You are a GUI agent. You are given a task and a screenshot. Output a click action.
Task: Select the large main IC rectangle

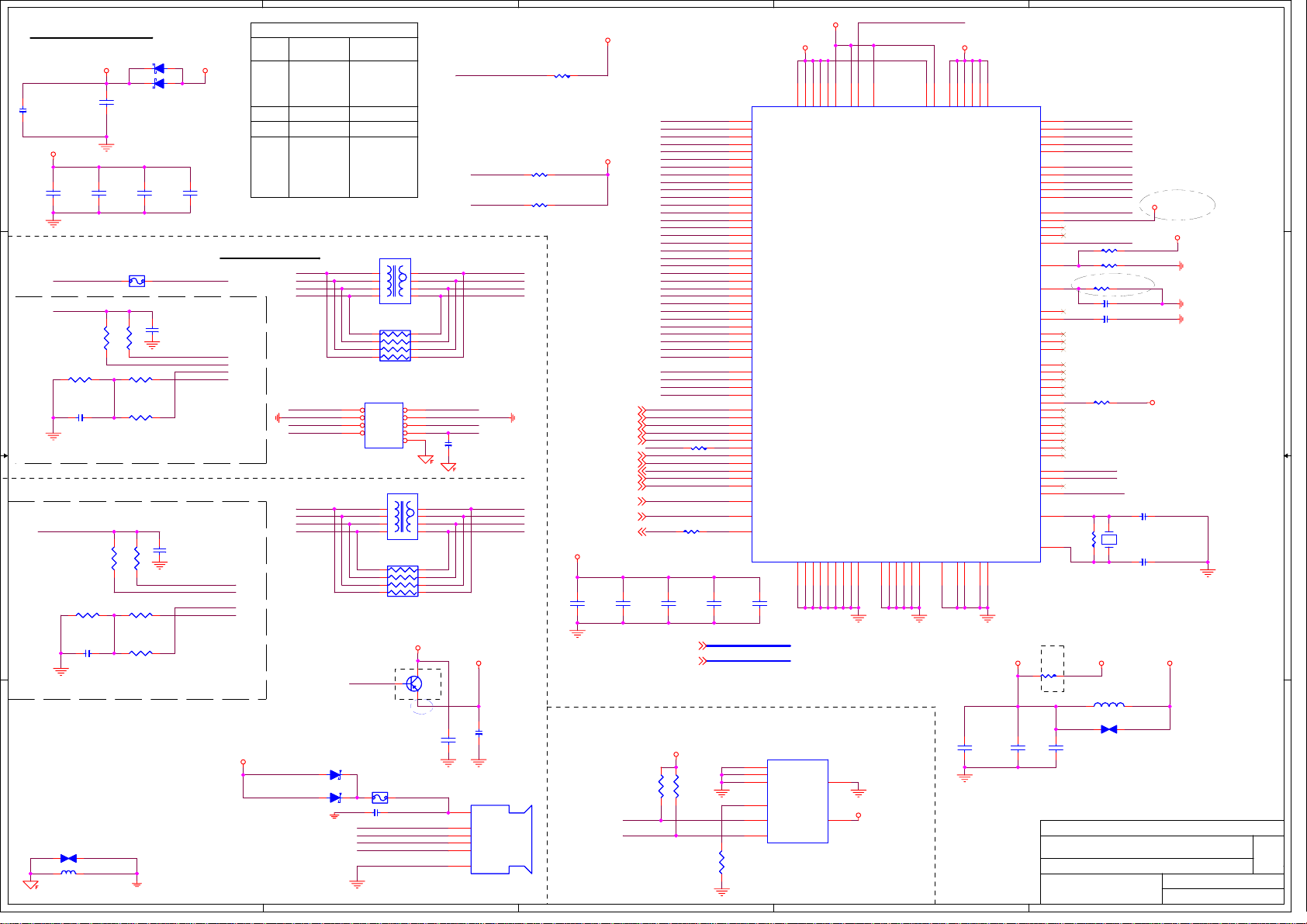(896, 334)
